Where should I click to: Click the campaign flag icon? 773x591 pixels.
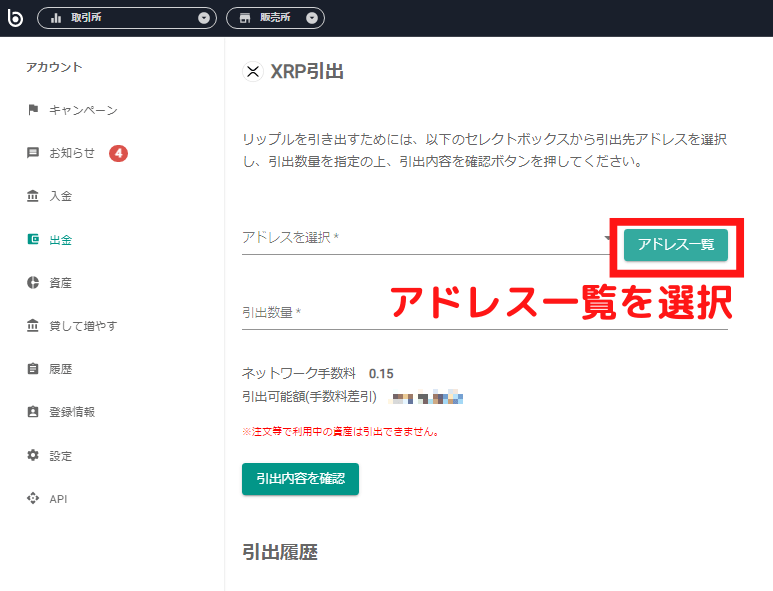point(33,110)
